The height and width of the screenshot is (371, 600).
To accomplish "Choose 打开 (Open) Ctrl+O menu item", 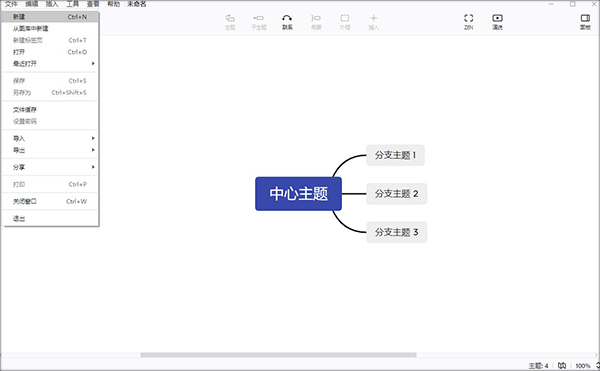I will [x=50, y=52].
